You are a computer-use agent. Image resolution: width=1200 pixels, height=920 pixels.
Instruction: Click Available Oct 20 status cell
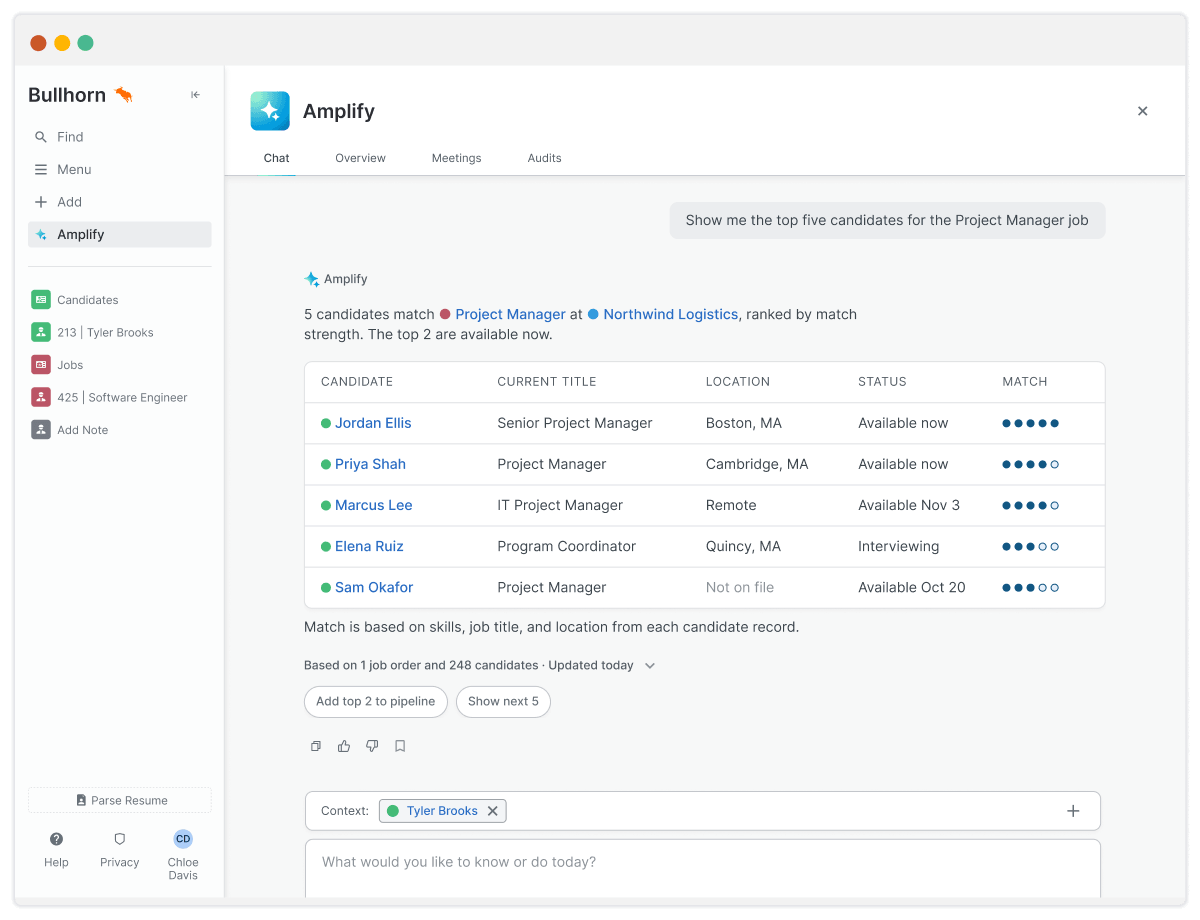click(x=912, y=587)
